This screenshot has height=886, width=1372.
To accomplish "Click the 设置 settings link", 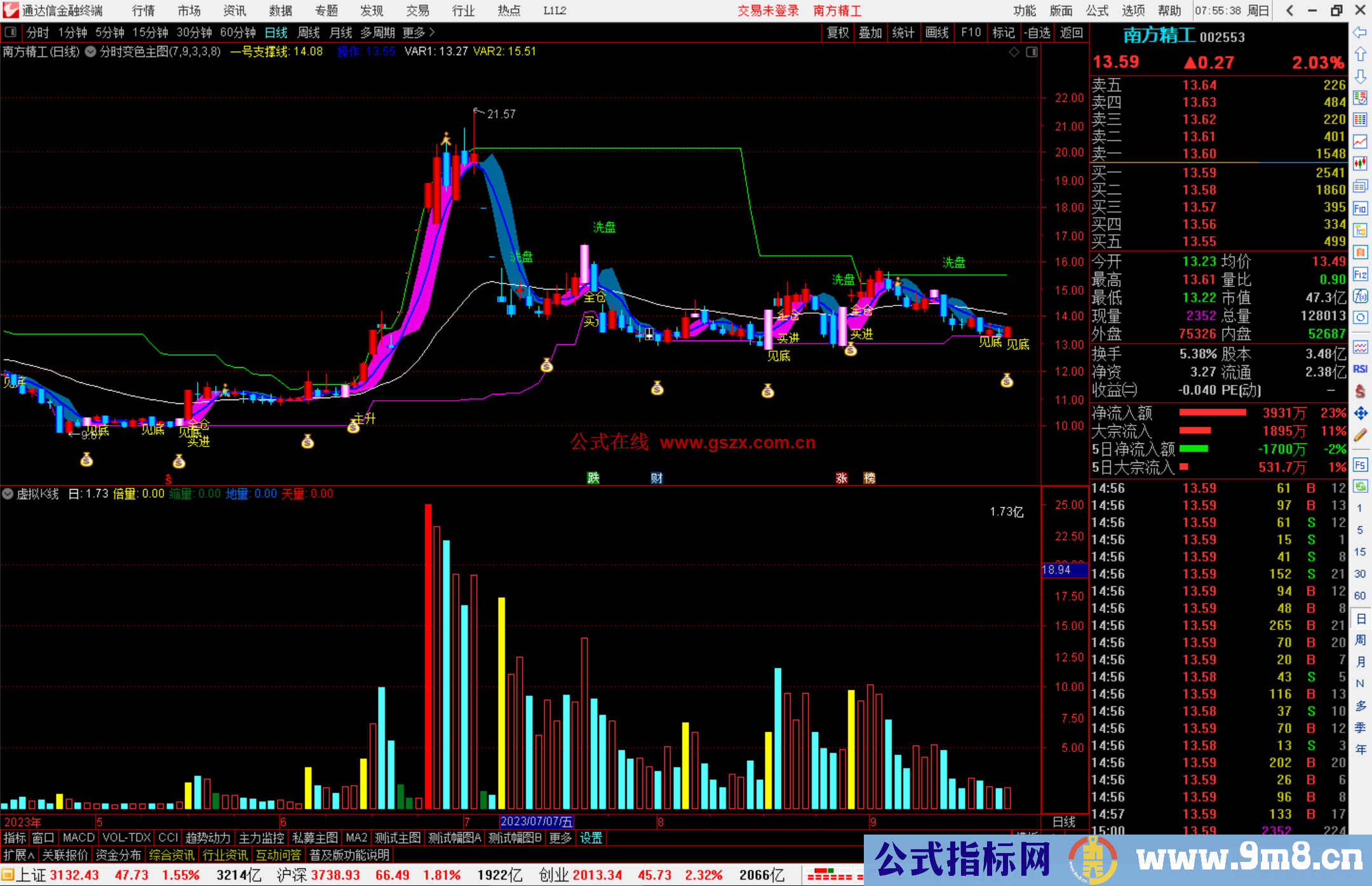I will point(591,838).
